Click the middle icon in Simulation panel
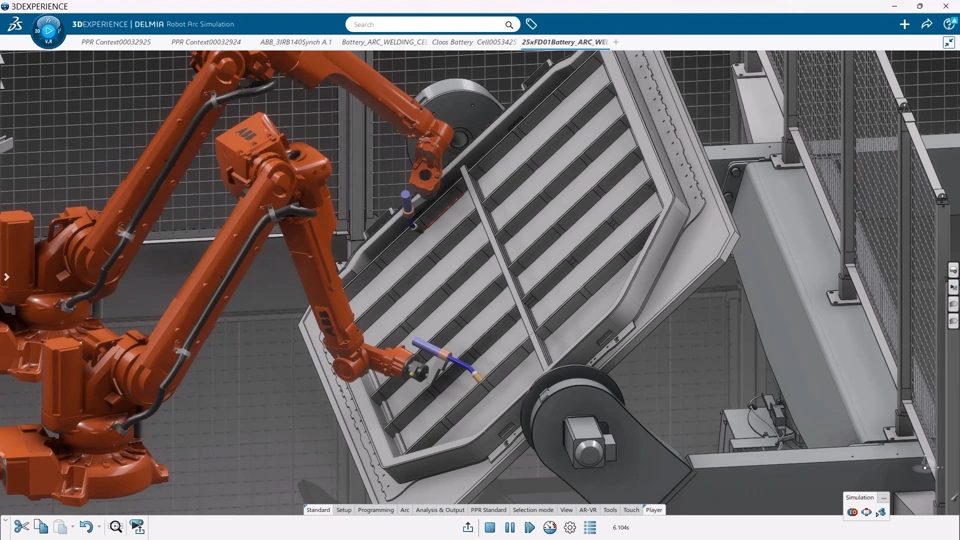 866,512
